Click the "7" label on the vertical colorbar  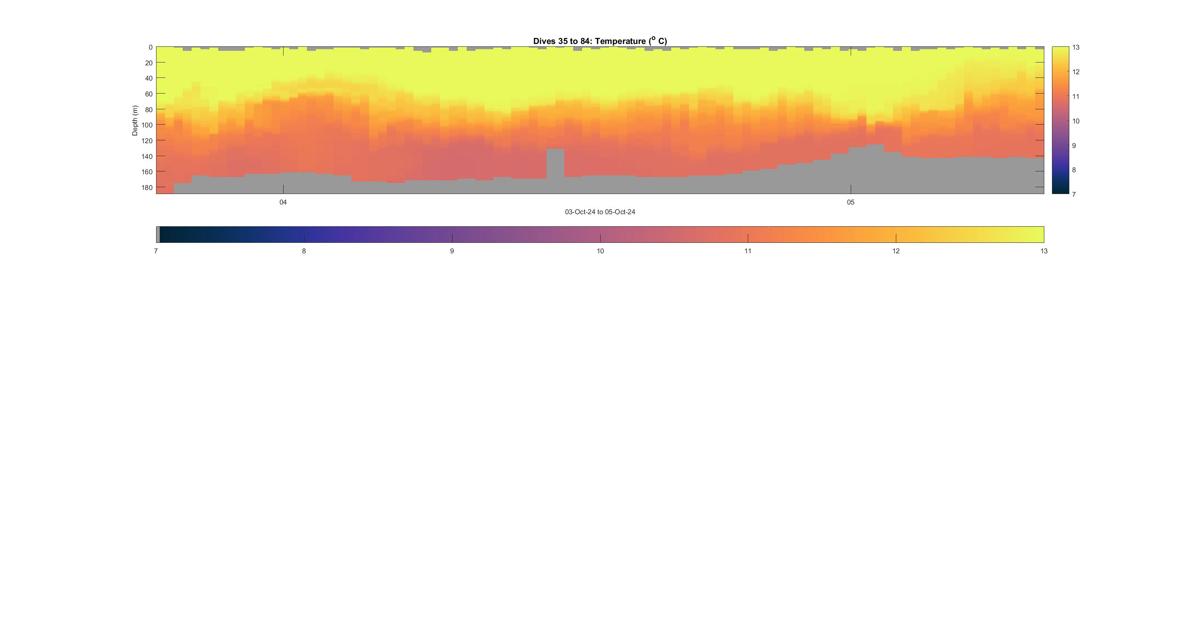click(1075, 194)
